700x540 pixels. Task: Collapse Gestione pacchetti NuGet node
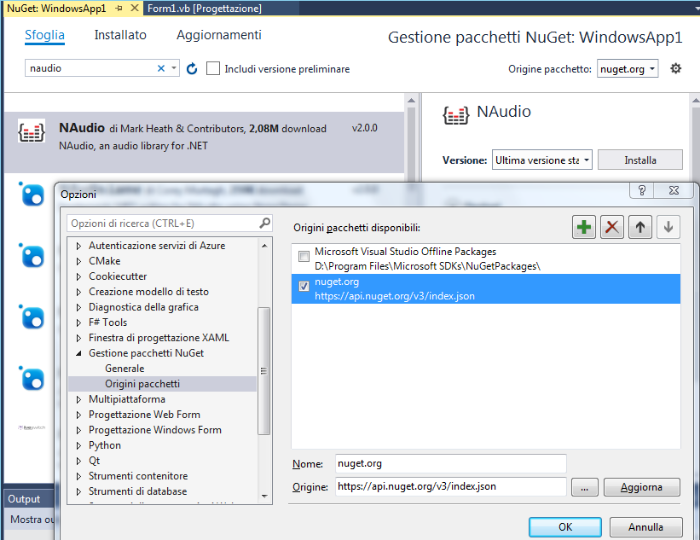tap(79, 353)
